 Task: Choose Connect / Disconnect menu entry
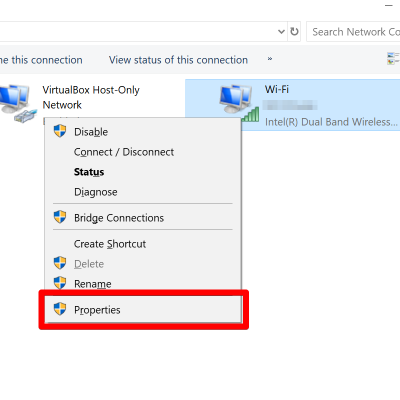click(x=124, y=152)
